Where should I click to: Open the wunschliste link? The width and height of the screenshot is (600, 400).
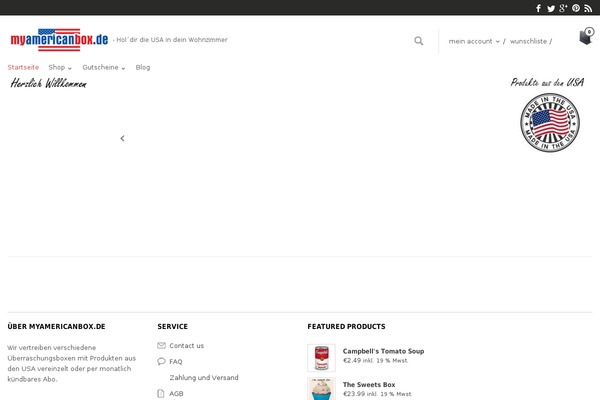pyautogui.click(x=528, y=41)
